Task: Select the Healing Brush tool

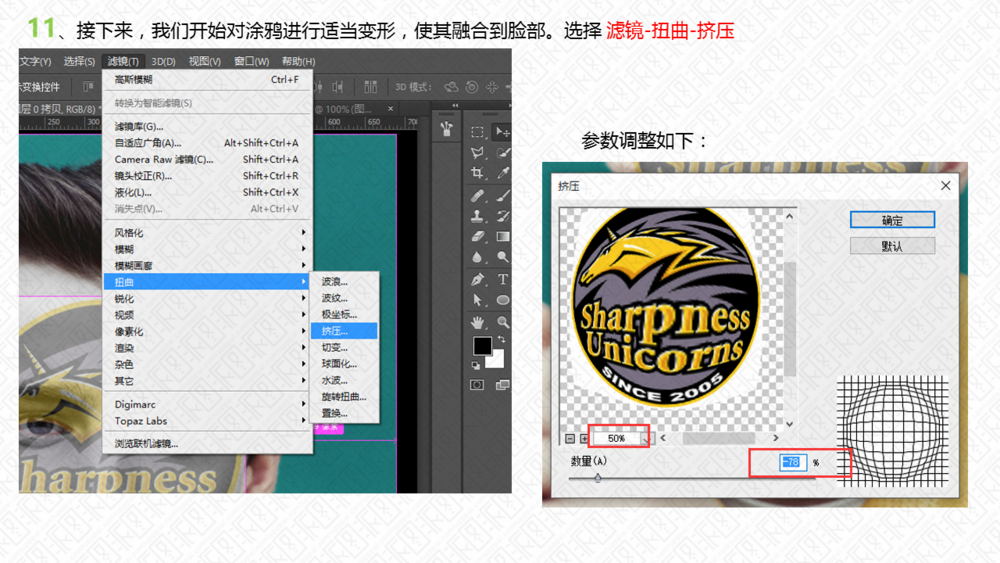Action: (477, 196)
